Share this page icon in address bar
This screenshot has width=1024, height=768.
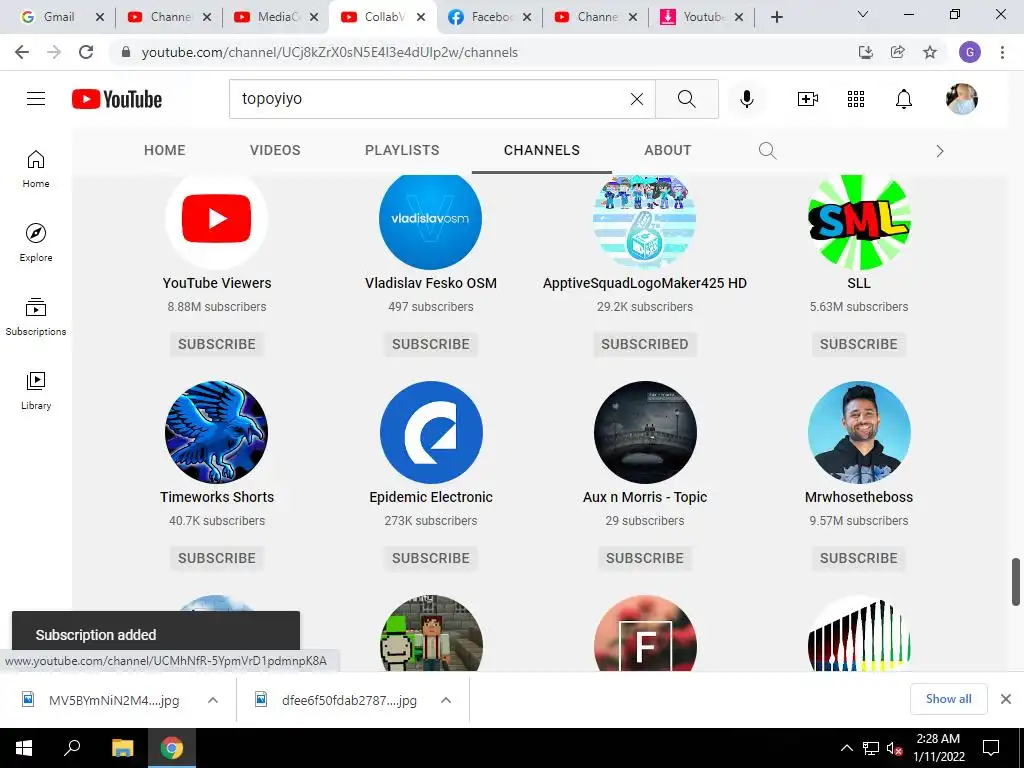coord(898,52)
